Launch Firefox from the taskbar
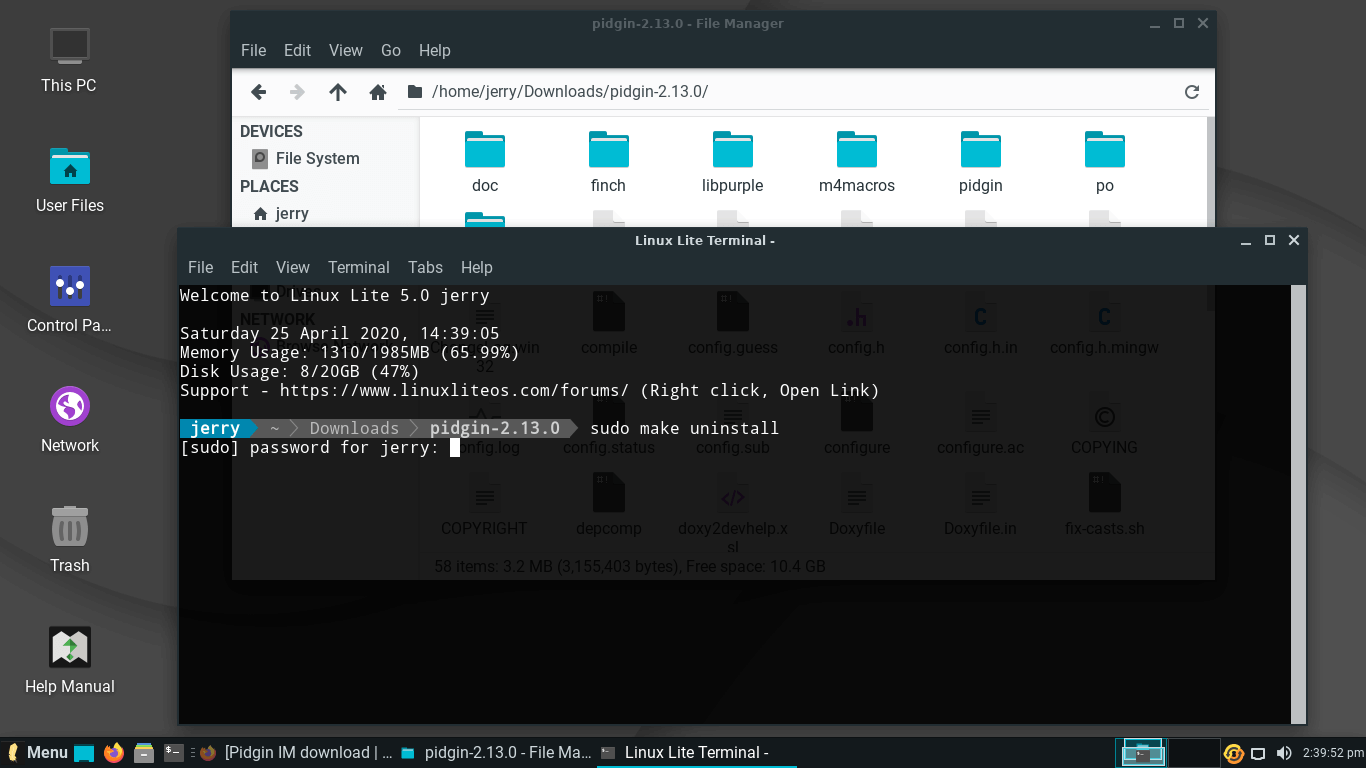 click(x=114, y=752)
